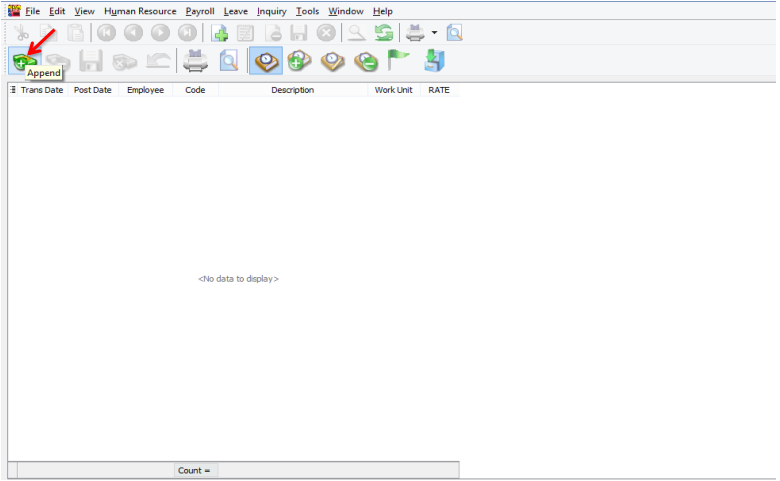
Task: Open the Payroll menu
Action: [200, 11]
